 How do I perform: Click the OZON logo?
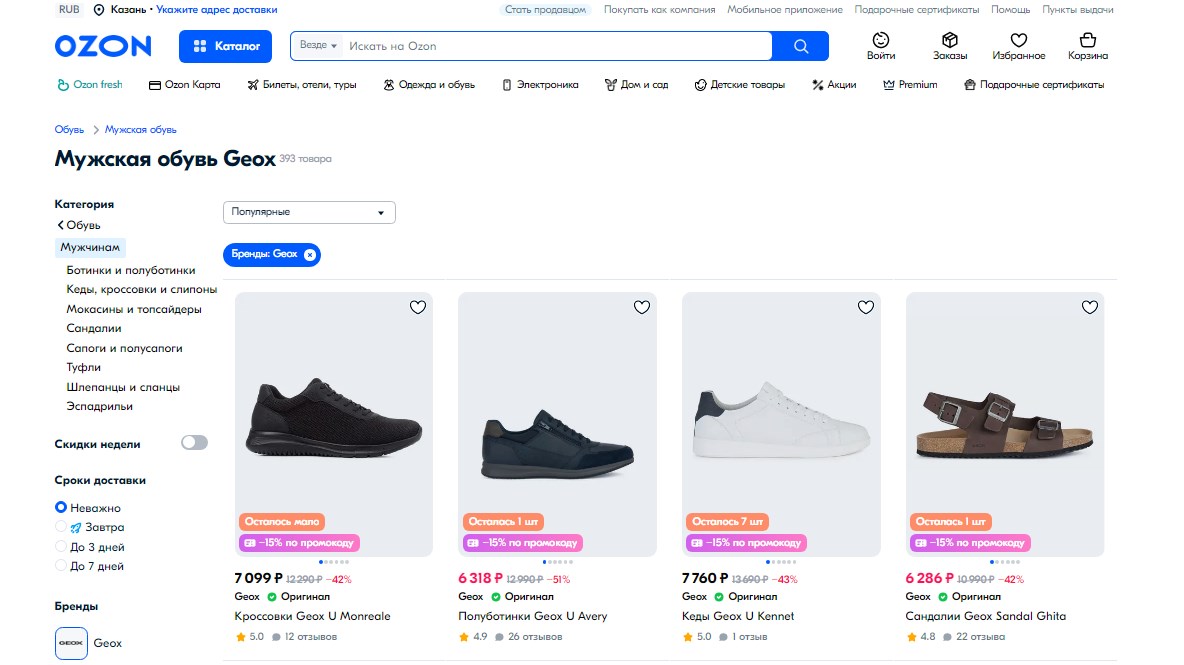(x=103, y=46)
